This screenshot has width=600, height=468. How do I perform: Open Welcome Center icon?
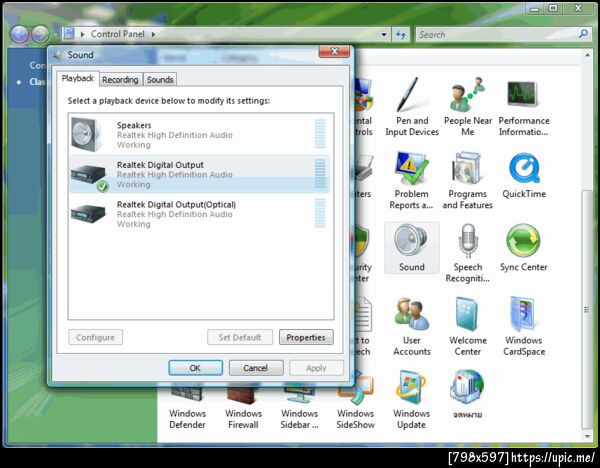pyautogui.click(x=468, y=326)
